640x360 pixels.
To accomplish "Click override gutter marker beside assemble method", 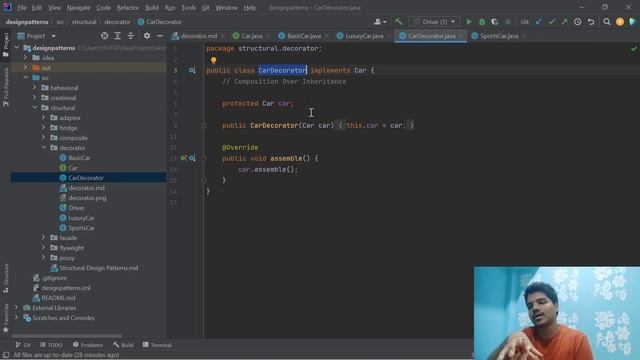I will 183,158.
